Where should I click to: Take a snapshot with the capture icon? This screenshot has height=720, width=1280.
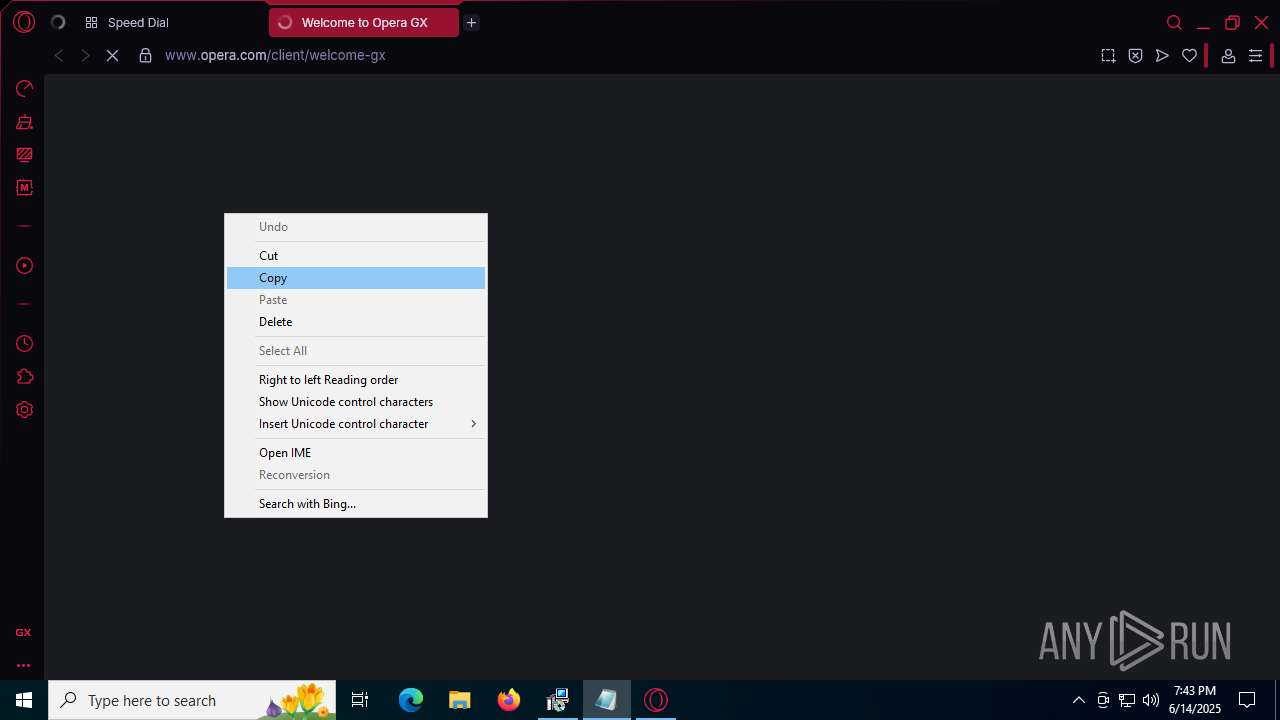[1108, 56]
